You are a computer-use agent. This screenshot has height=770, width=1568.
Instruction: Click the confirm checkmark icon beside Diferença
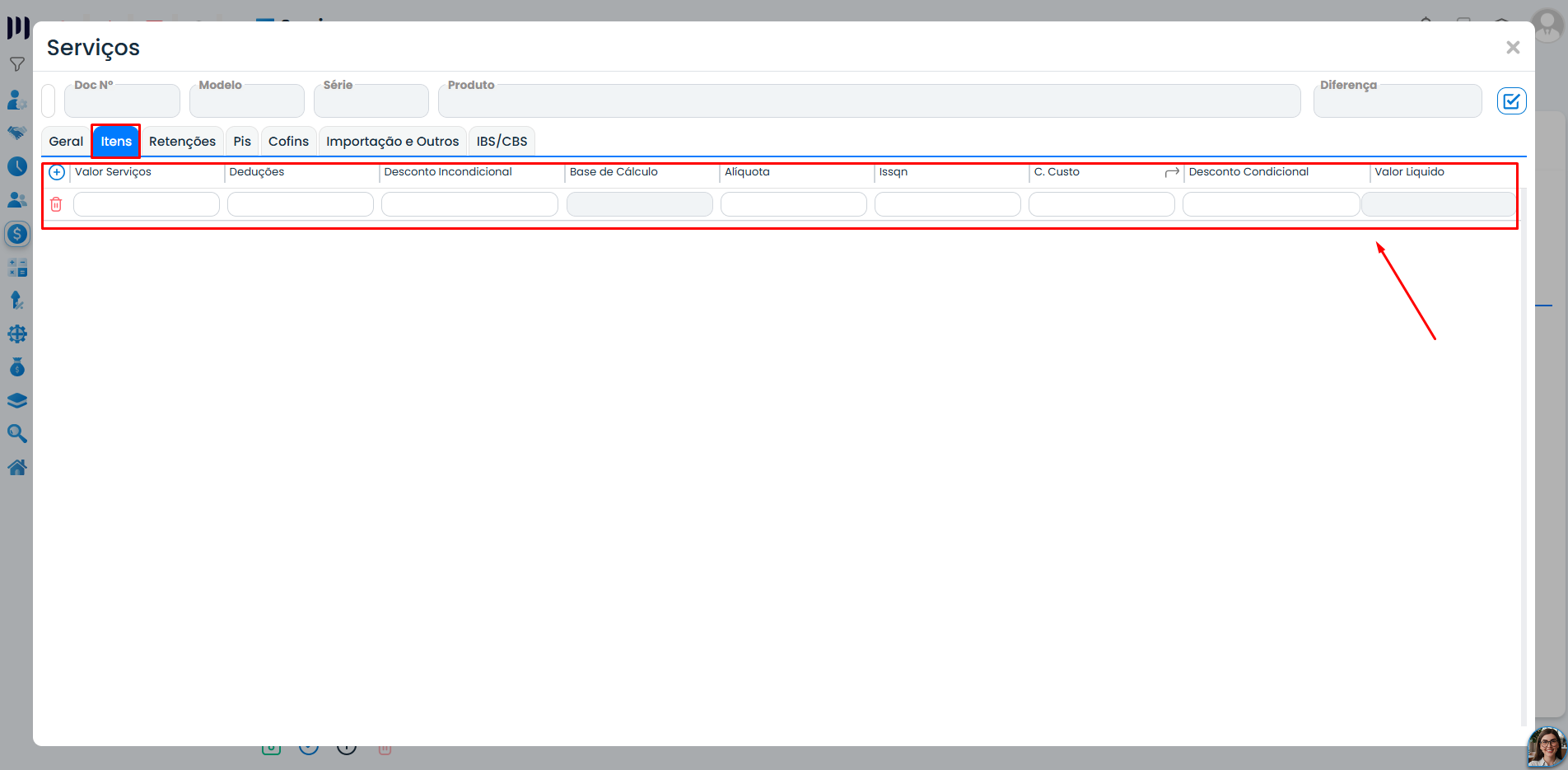[1511, 100]
